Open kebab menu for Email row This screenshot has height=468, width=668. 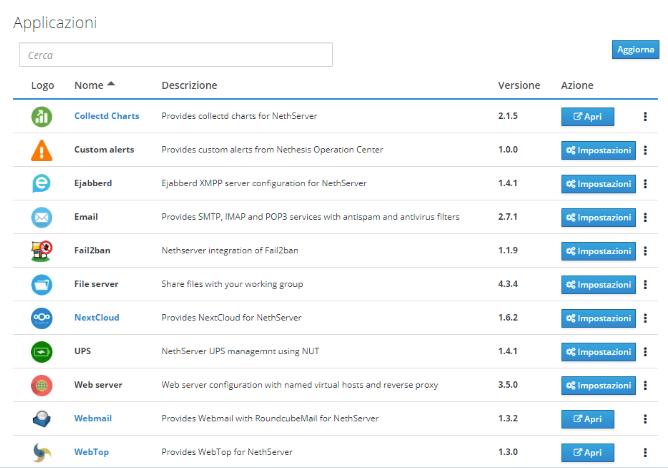[645, 217]
